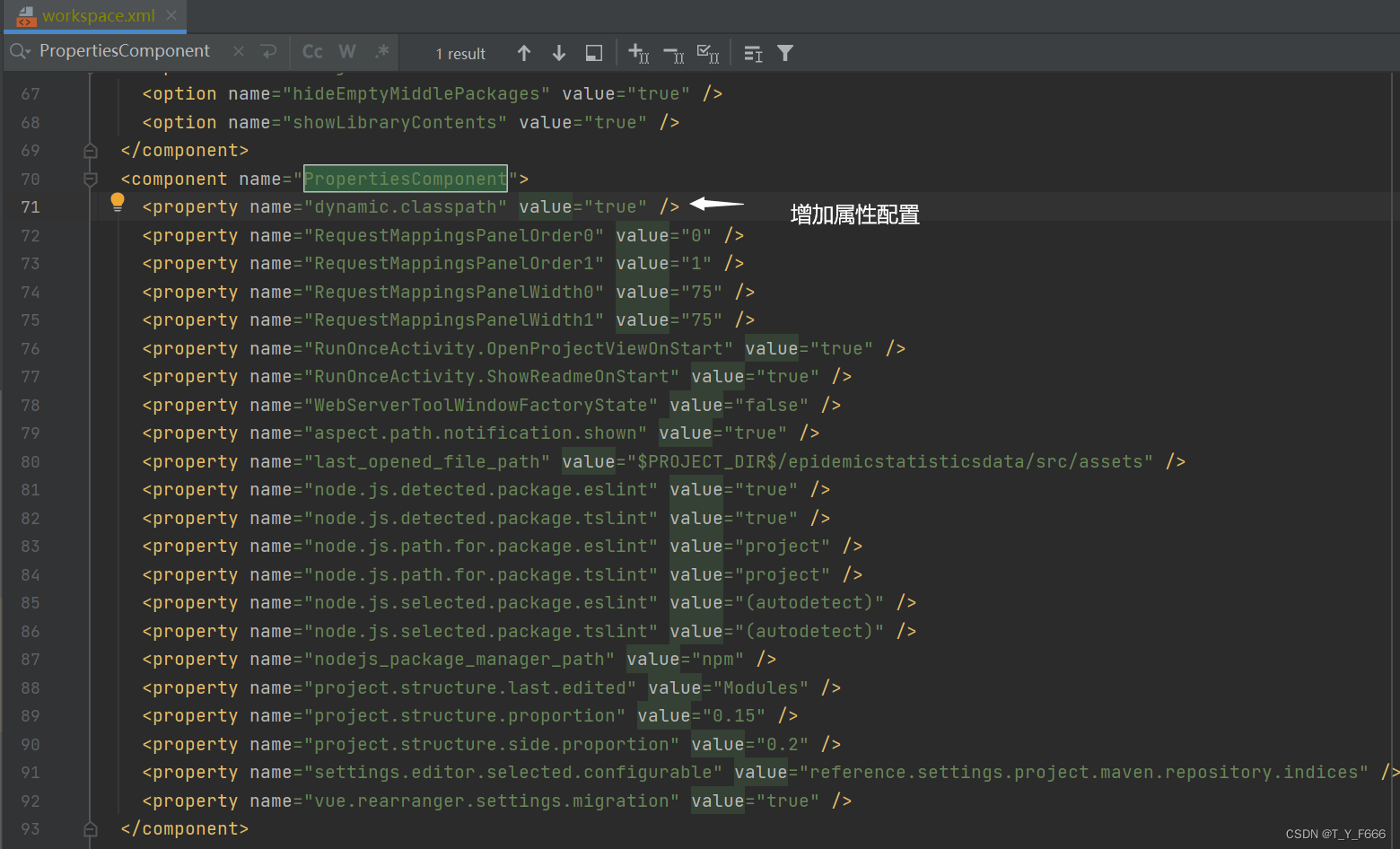Click the PropertiesComponent search field
Image resolution: width=1400 pixels, height=849 pixels.
tap(125, 51)
